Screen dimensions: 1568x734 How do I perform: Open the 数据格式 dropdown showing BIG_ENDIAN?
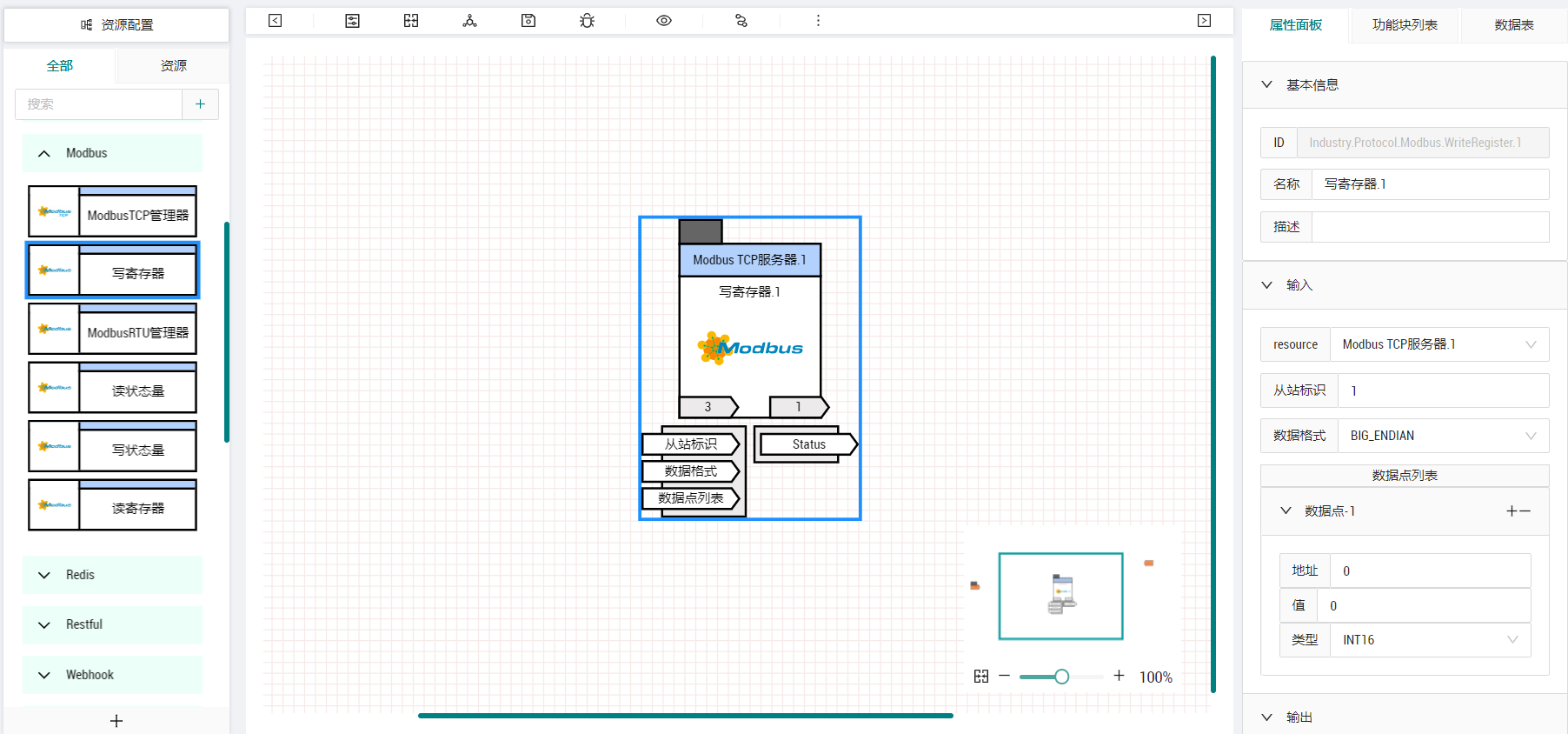tap(1444, 436)
